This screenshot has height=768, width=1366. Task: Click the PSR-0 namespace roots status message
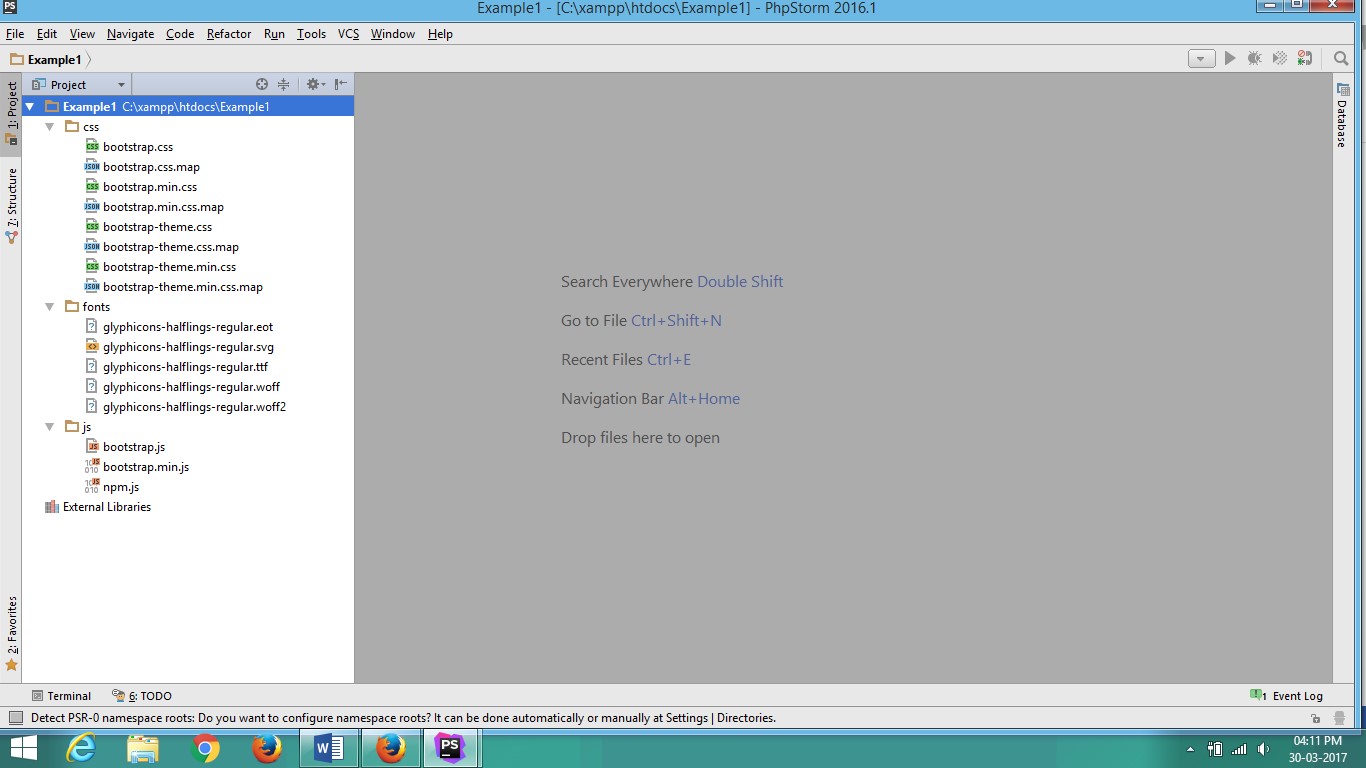[x=403, y=718]
